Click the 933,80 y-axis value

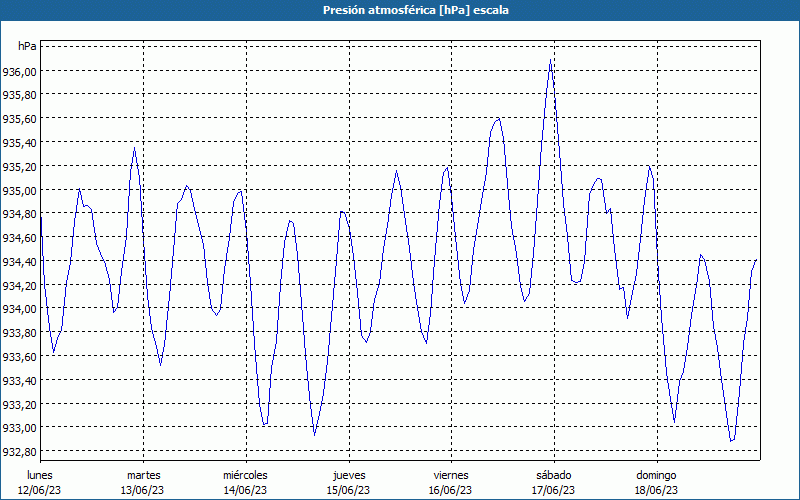19,333
